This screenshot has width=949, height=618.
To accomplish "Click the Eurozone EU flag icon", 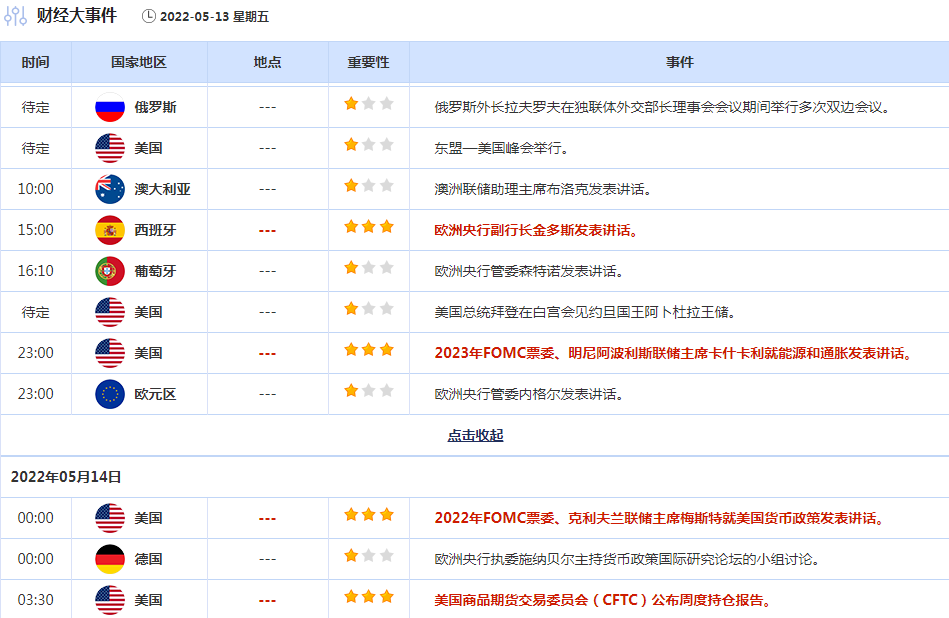I will [109, 394].
